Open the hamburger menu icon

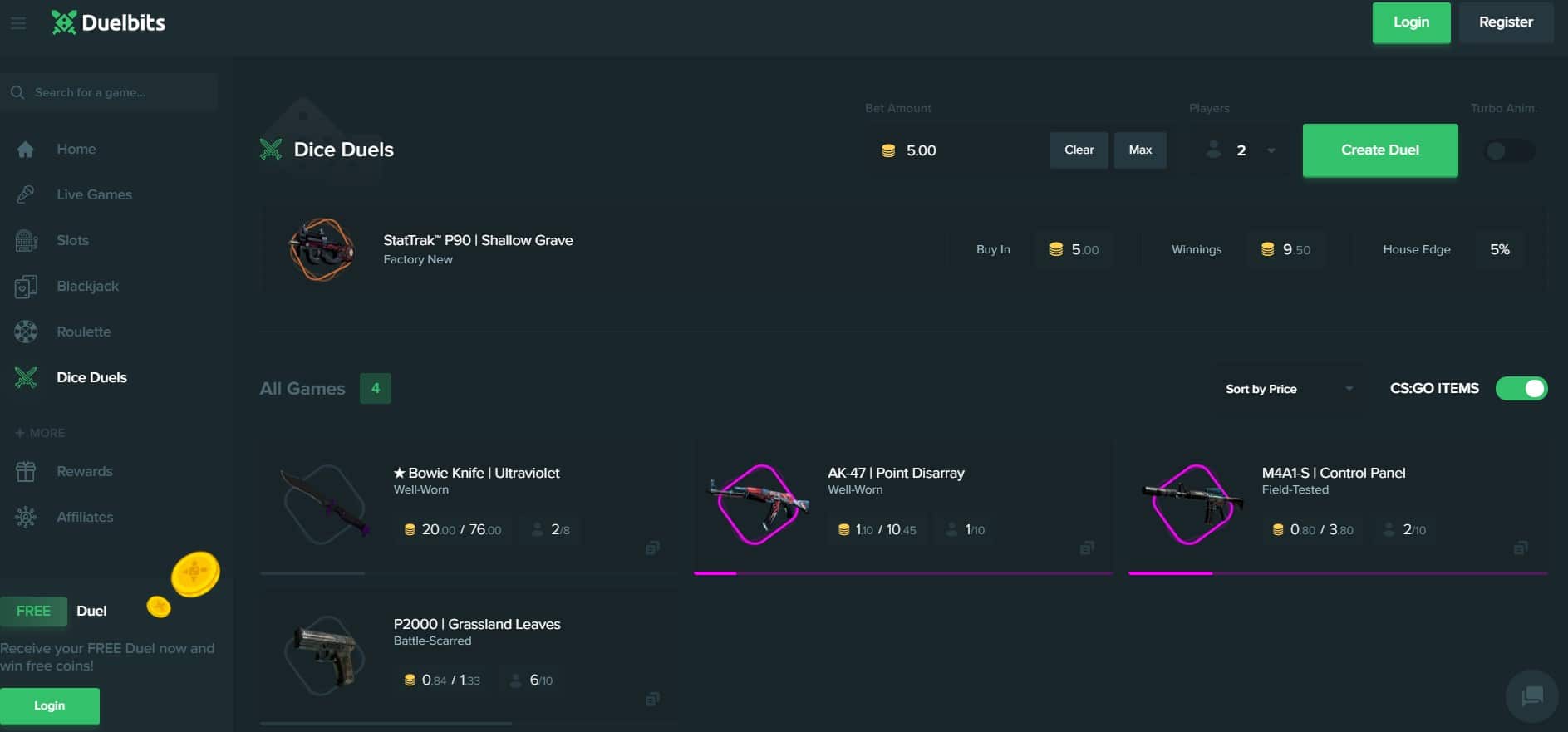[x=18, y=23]
